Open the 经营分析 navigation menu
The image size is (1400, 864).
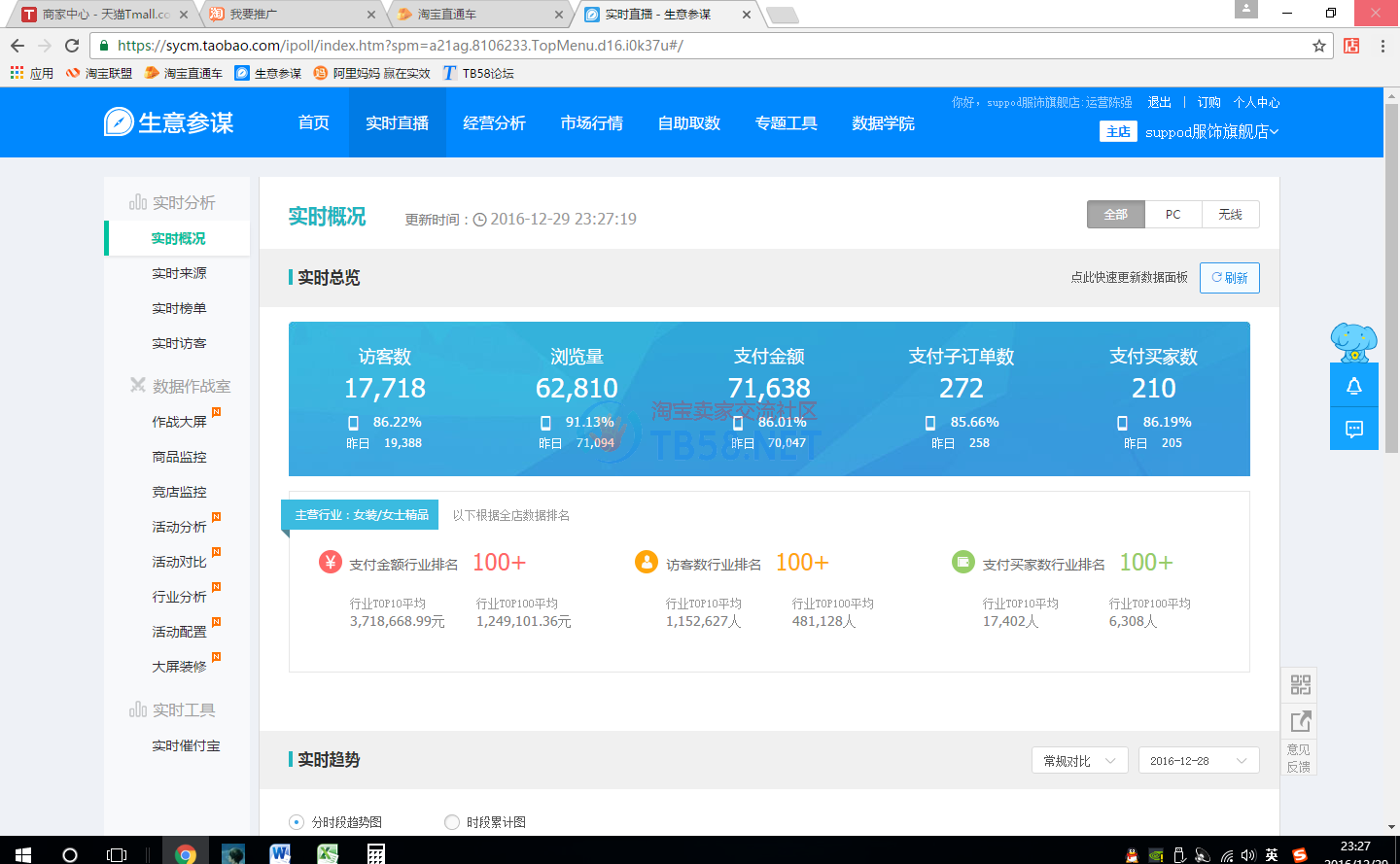(494, 123)
